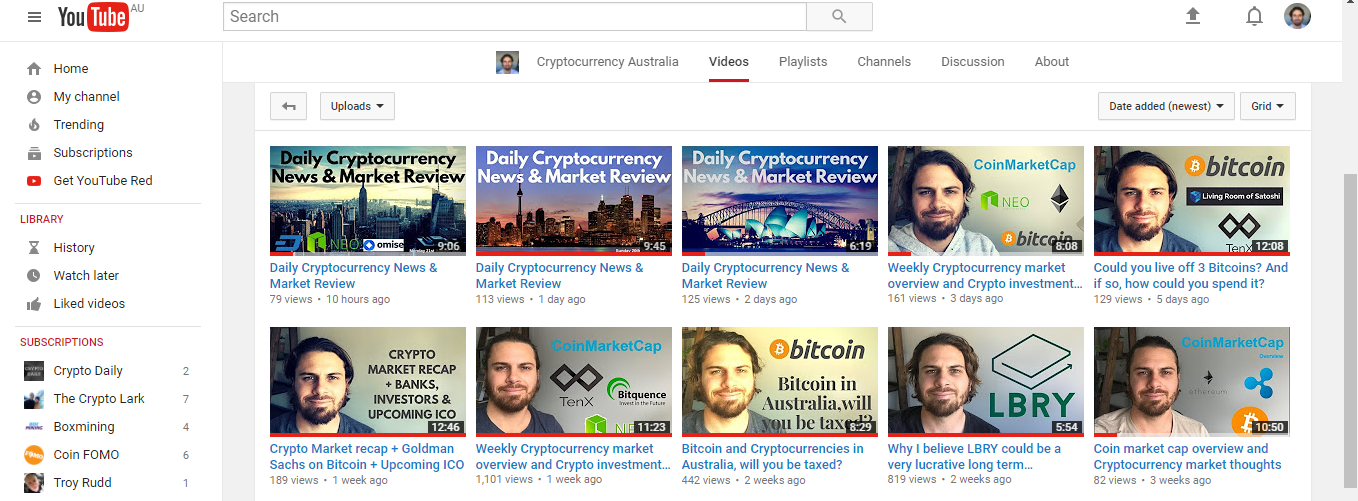Click the Trending label in sidebar
The width and height of the screenshot is (1358, 501).
79,125
